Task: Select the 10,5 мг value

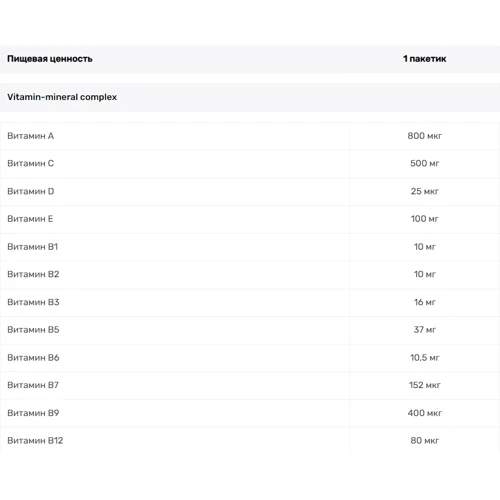Action: click(424, 358)
